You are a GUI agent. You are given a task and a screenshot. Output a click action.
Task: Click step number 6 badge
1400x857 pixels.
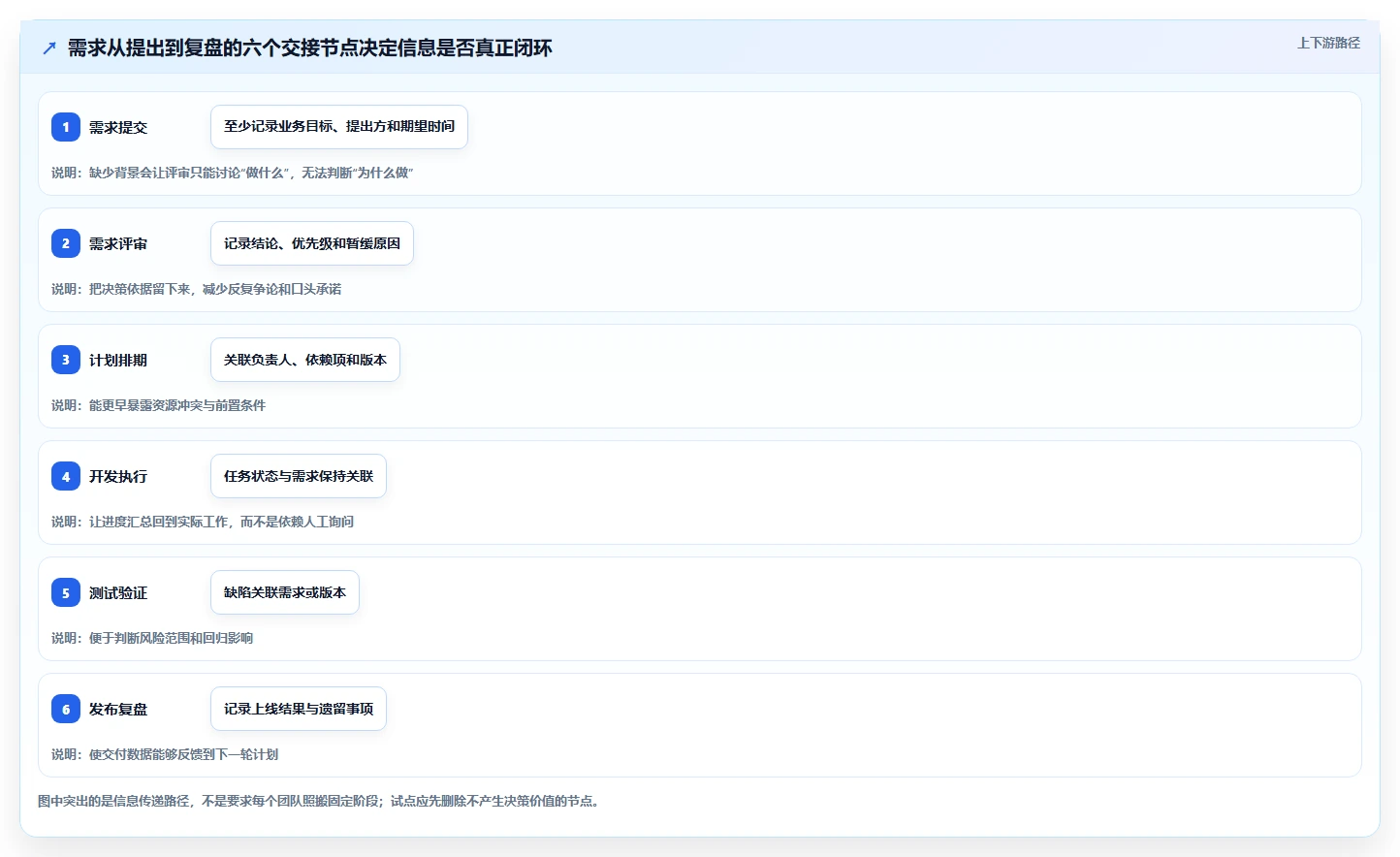pos(66,709)
